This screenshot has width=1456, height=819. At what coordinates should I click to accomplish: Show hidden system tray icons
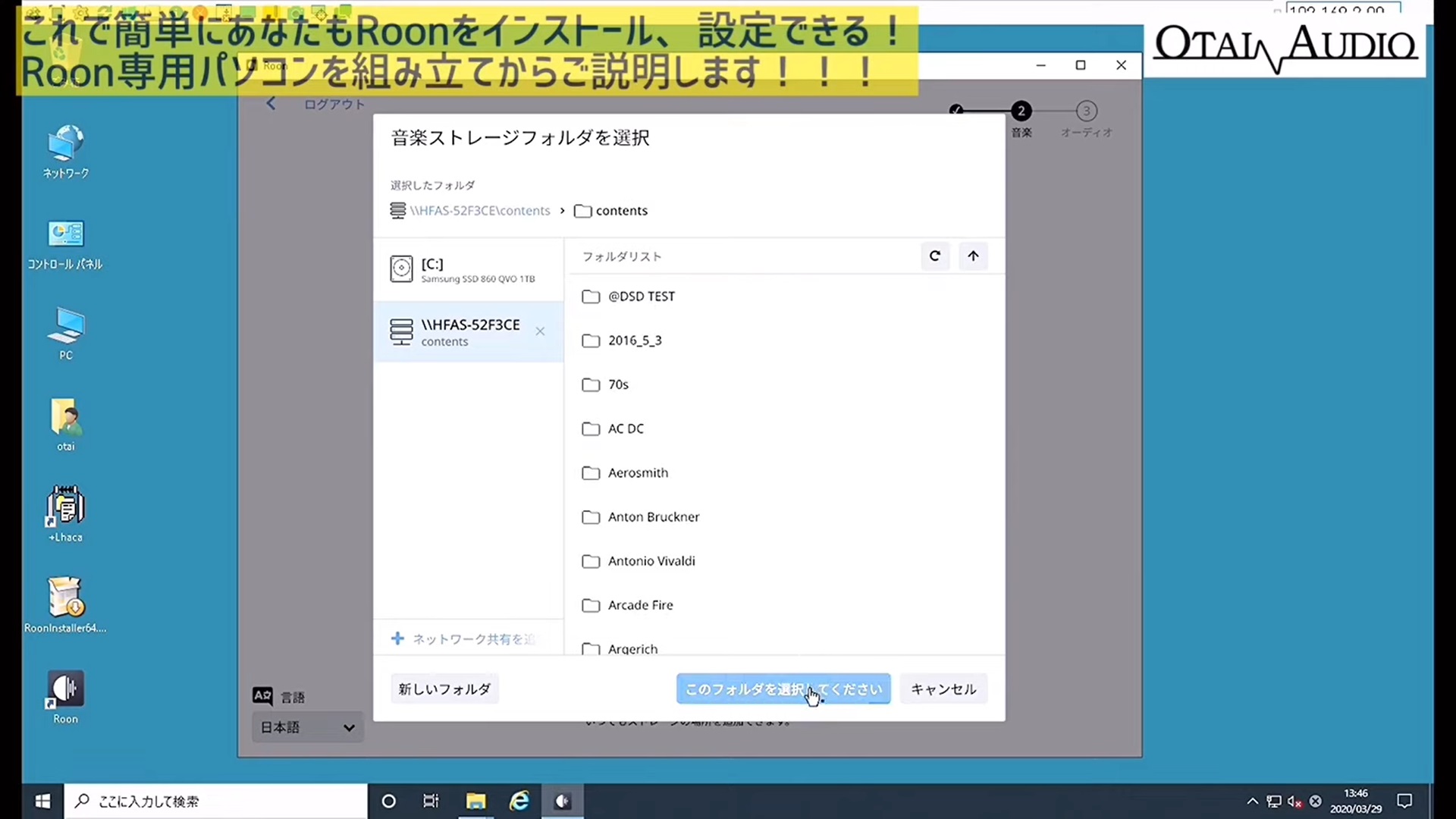1252,802
